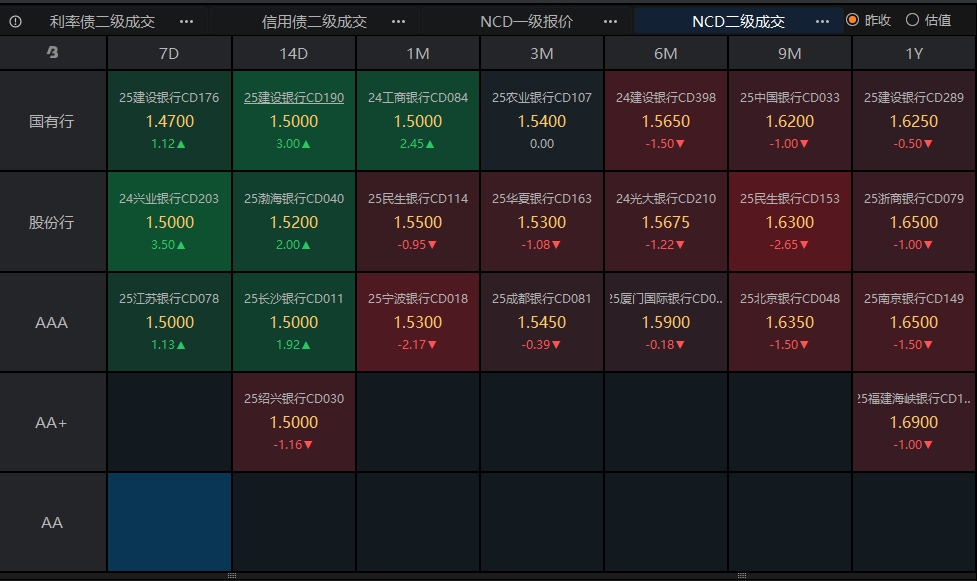Select the NCD二级成交 tab
This screenshot has height=581, width=977.
pyautogui.click(x=738, y=22)
